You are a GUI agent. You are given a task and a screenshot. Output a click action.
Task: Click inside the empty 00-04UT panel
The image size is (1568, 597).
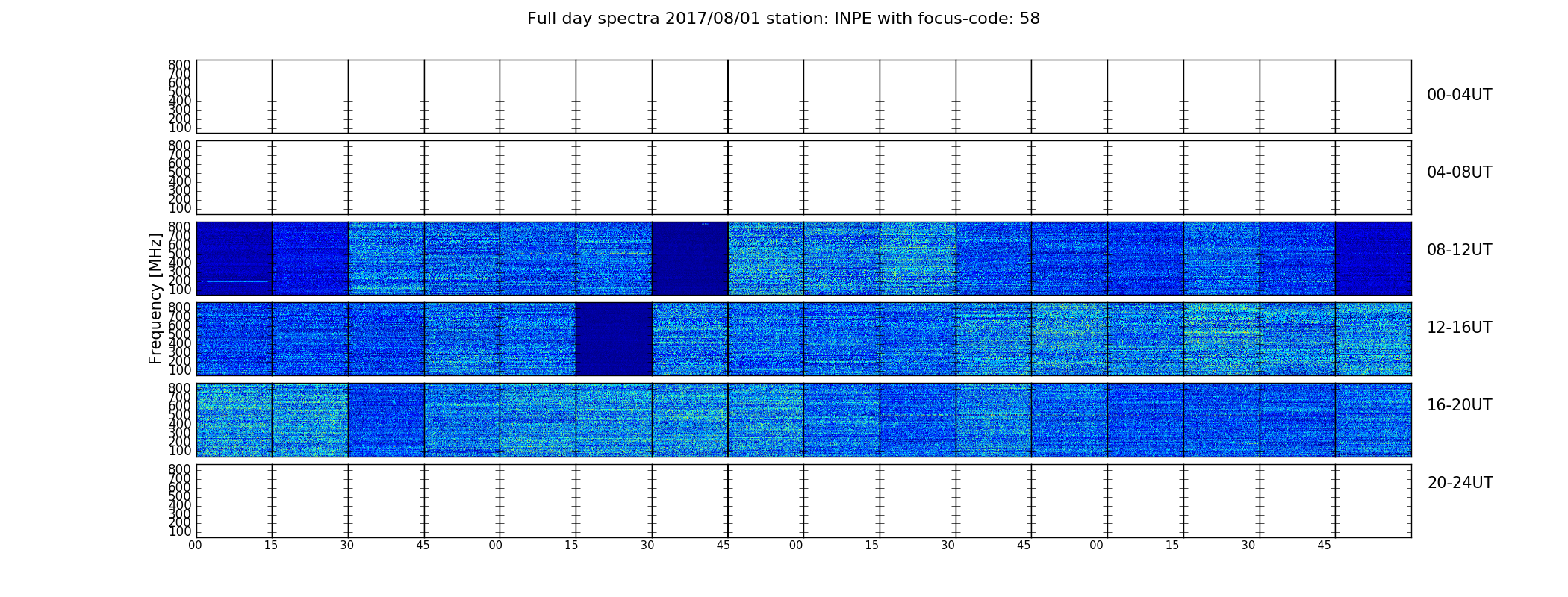click(804, 97)
